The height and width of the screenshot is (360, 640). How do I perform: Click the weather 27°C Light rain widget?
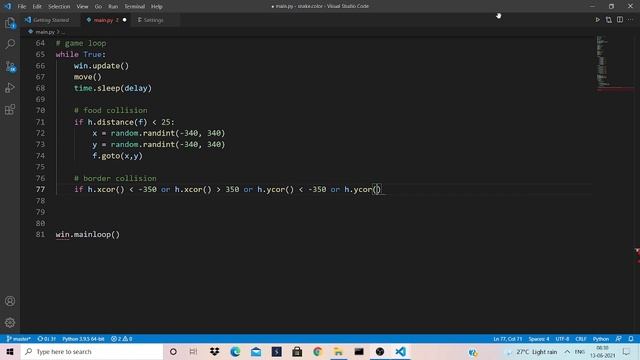pyautogui.click(x=532, y=351)
